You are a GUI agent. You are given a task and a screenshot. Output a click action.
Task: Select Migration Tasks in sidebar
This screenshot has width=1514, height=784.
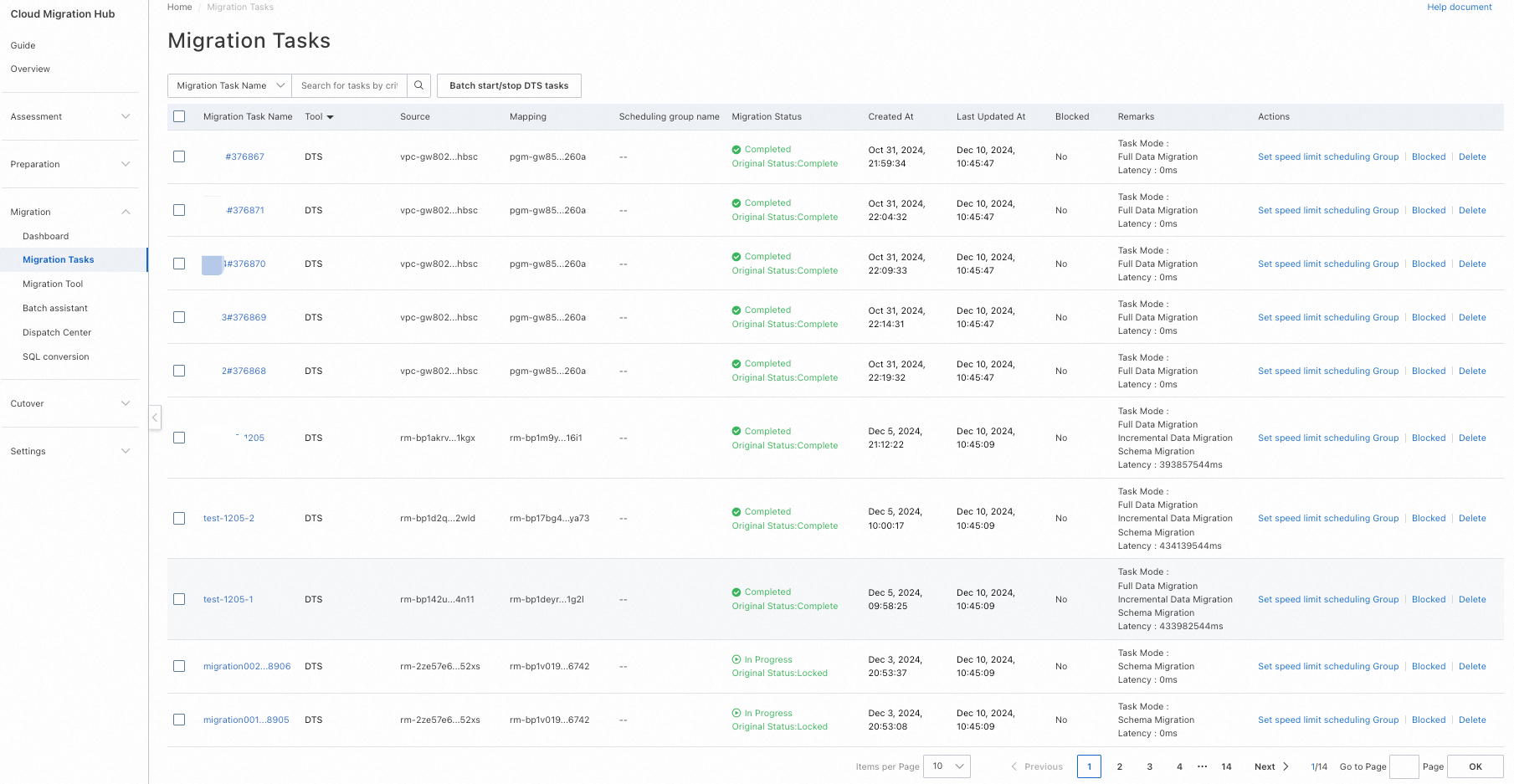[74, 259]
